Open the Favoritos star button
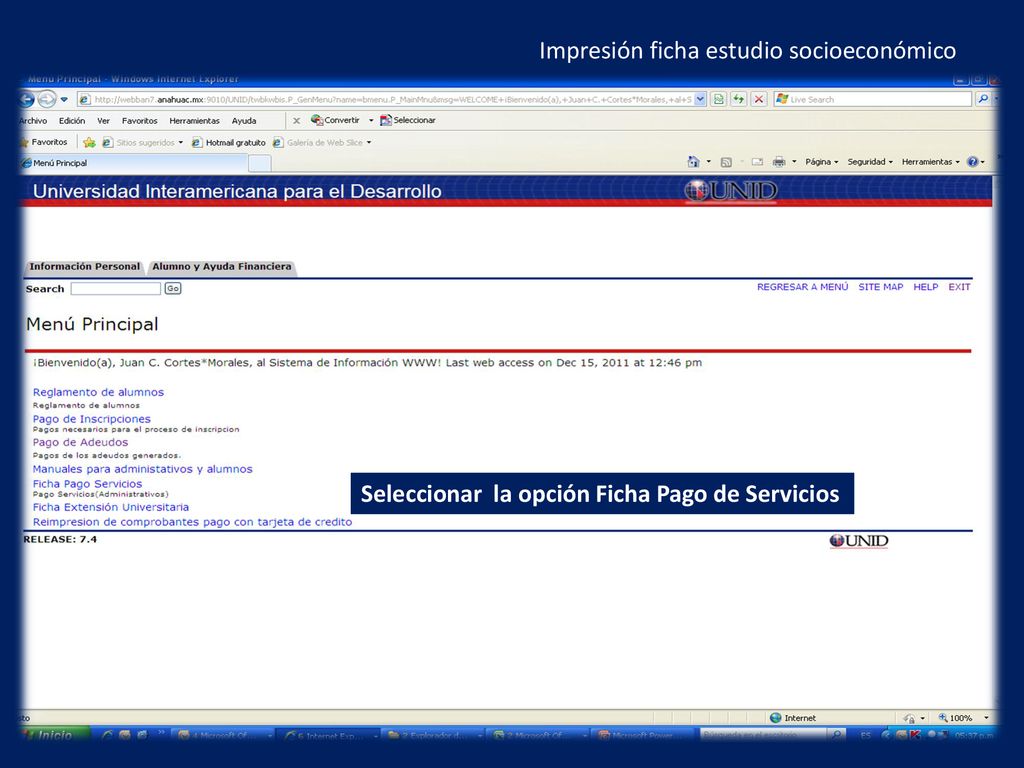The height and width of the screenshot is (768, 1024). point(44,142)
